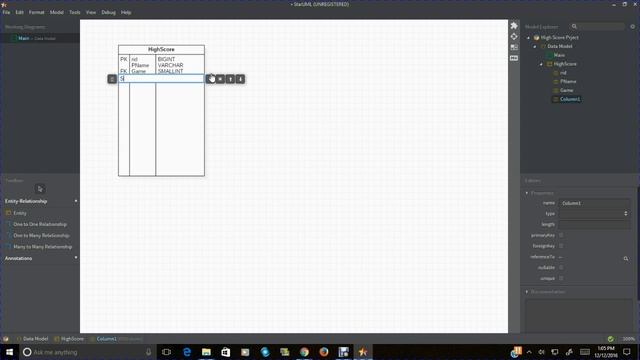Open Task View from the taskbar
The image size is (640, 360).
(167, 352)
